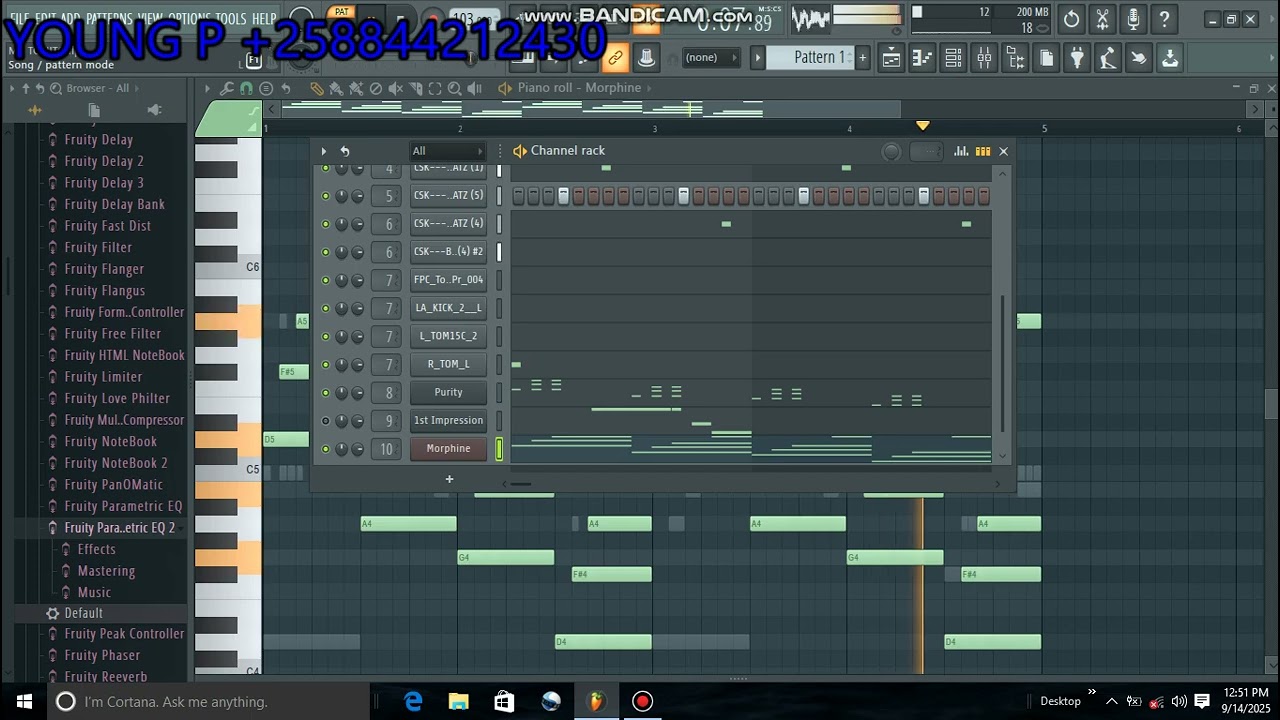Click the R_TOM_L channel button
This screenshot has width=1280, height=720.
[448, 365]
